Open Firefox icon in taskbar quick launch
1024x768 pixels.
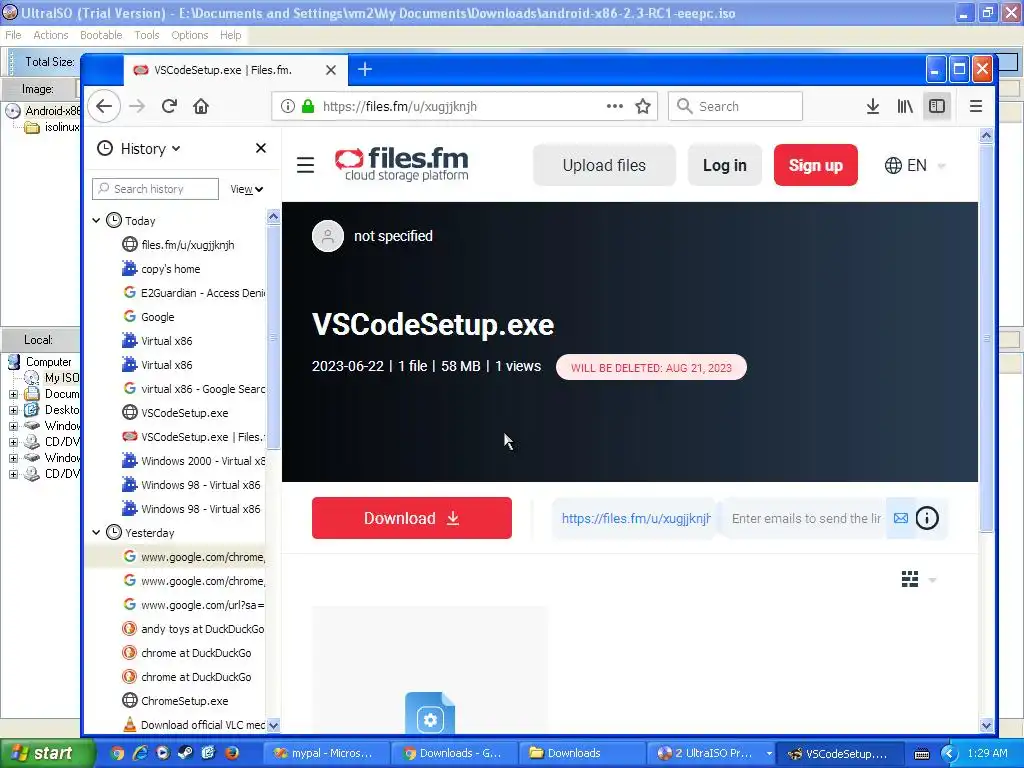(232, 753)
